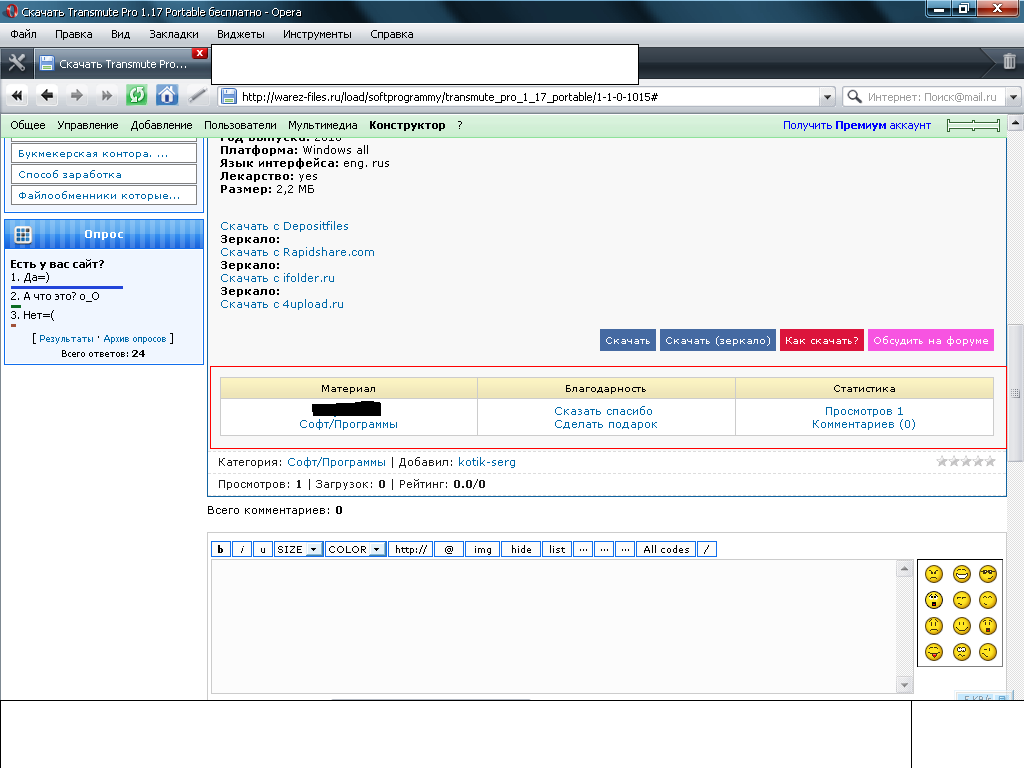The image size is (1024, 768).
Task: Toggle italic formatting in comment editor
Action: coord(241,549)
